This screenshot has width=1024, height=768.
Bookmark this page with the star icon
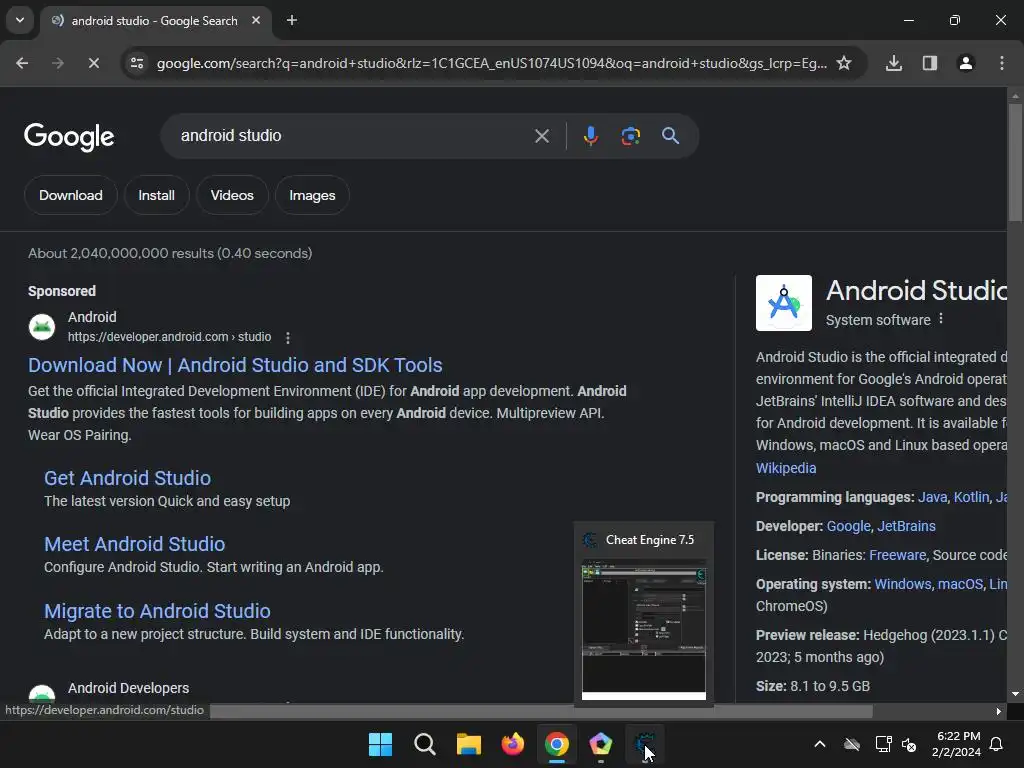[x=844, y=63]
